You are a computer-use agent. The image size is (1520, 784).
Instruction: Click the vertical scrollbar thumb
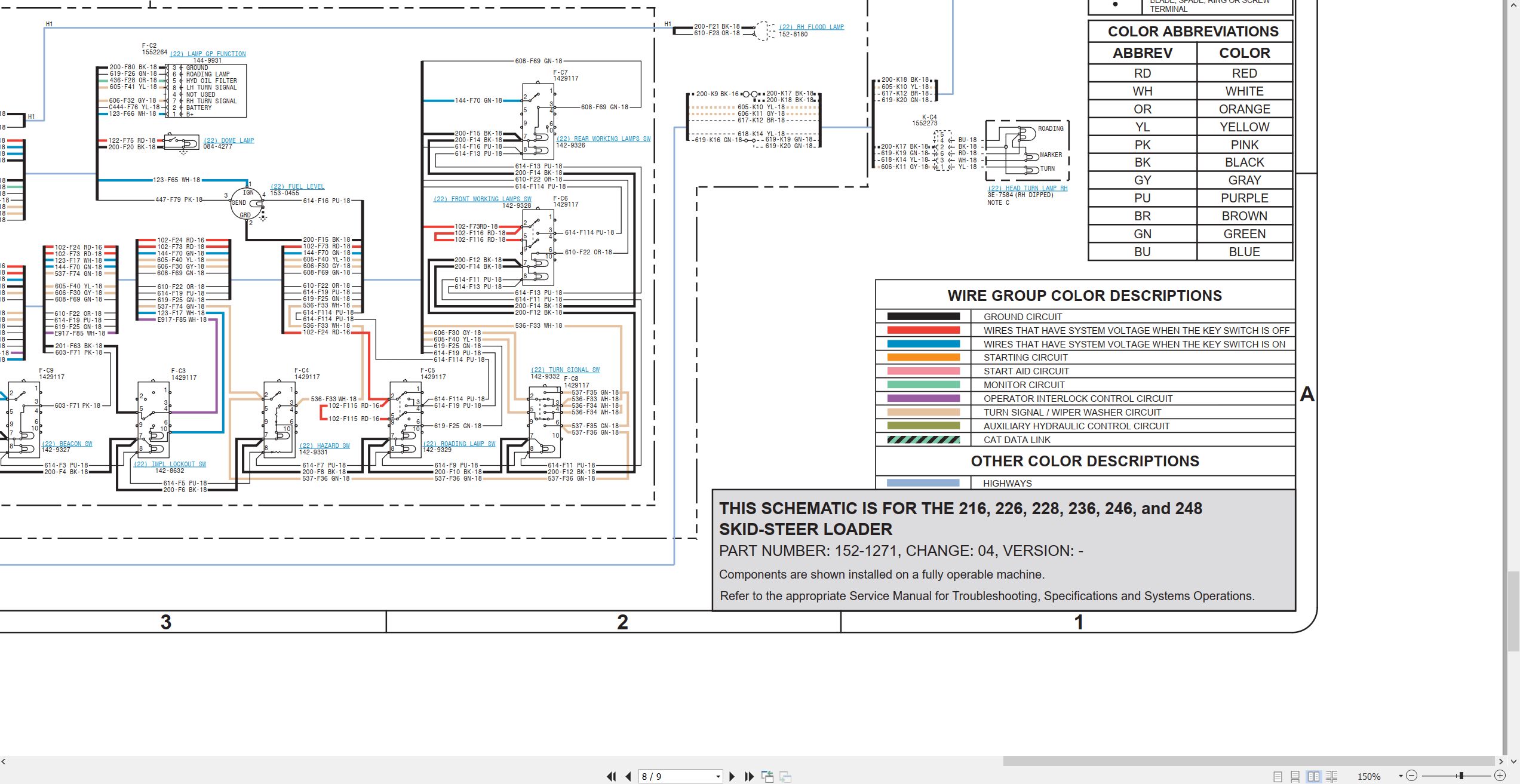click(x=1513, y=610)
